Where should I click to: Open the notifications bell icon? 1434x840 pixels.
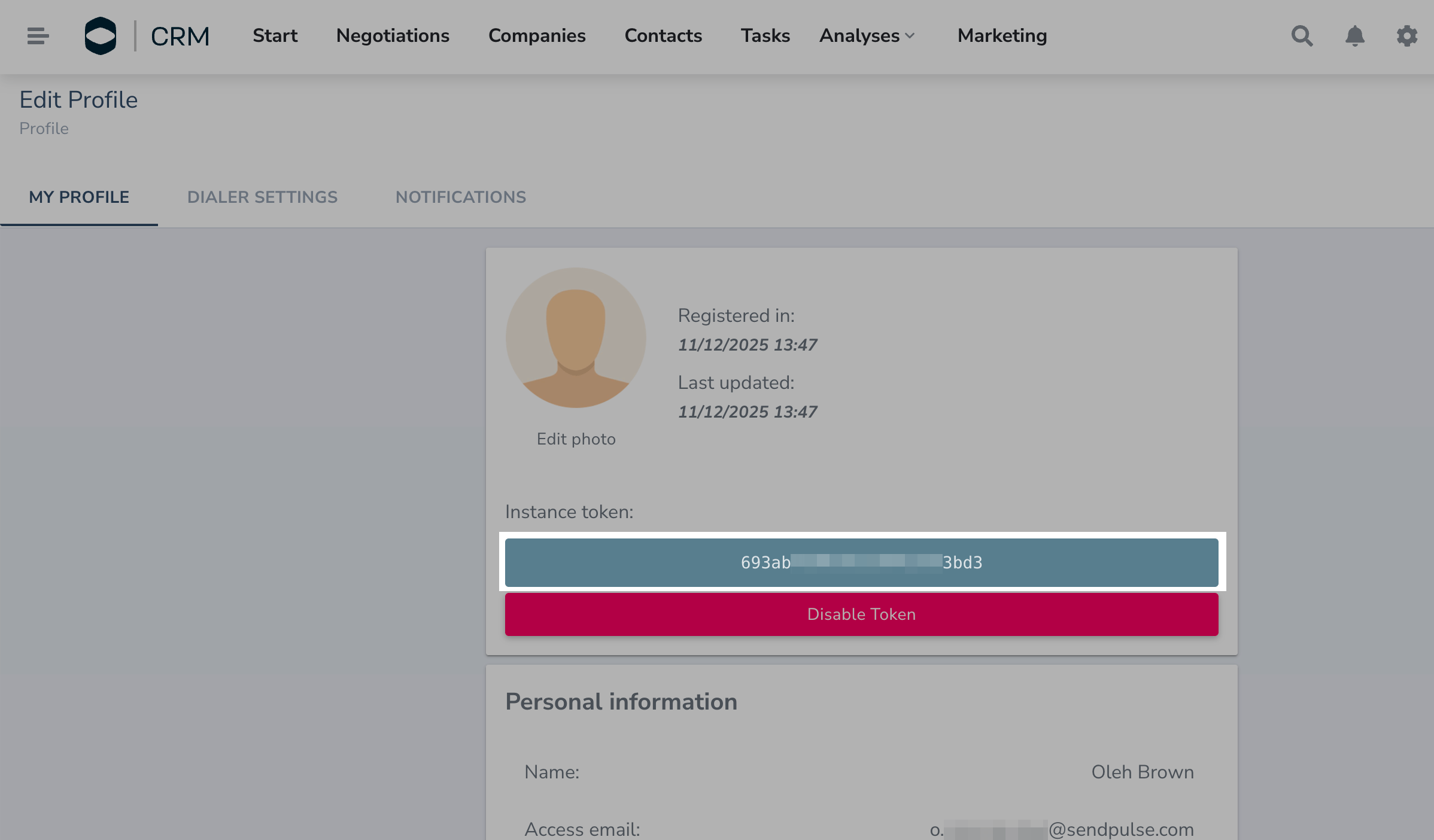pyautogui.click(x=1354, y=36)
